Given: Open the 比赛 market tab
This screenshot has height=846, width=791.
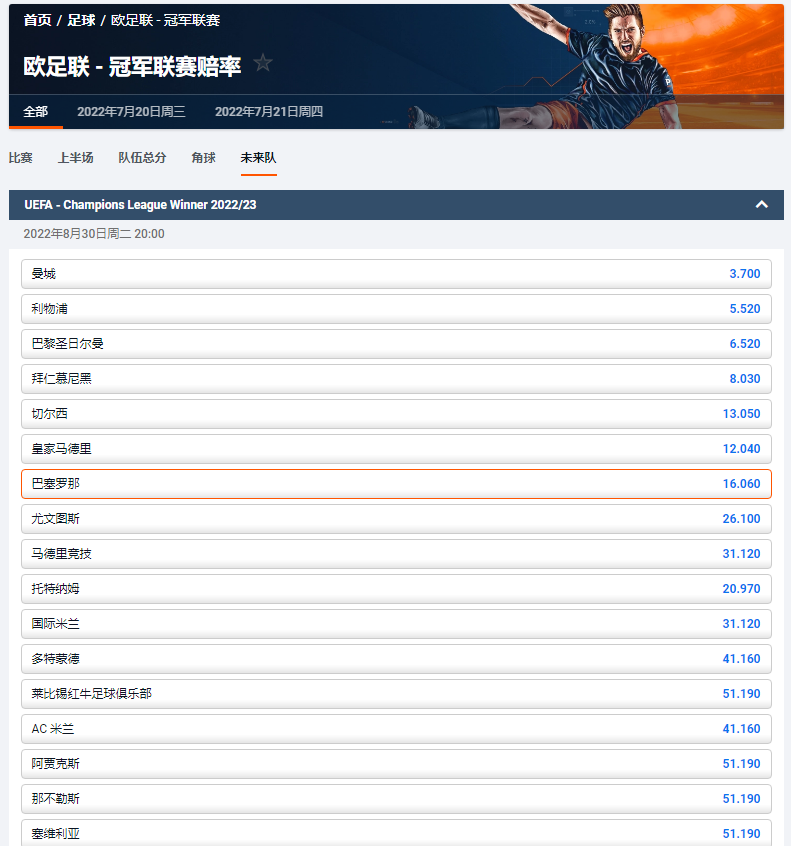Looking at the screenshot, I should (21, 158).
